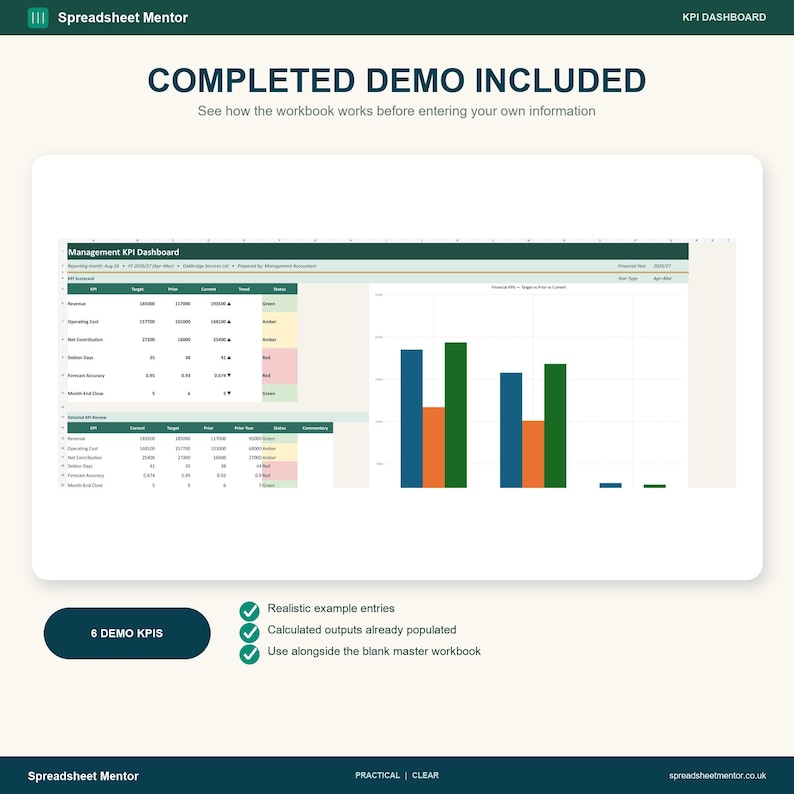This screenshot has width=794, height=794.
Task: Click the checkmark icon beside Realistic example entries
Action: pyautogui.click(x=249, y=611)
